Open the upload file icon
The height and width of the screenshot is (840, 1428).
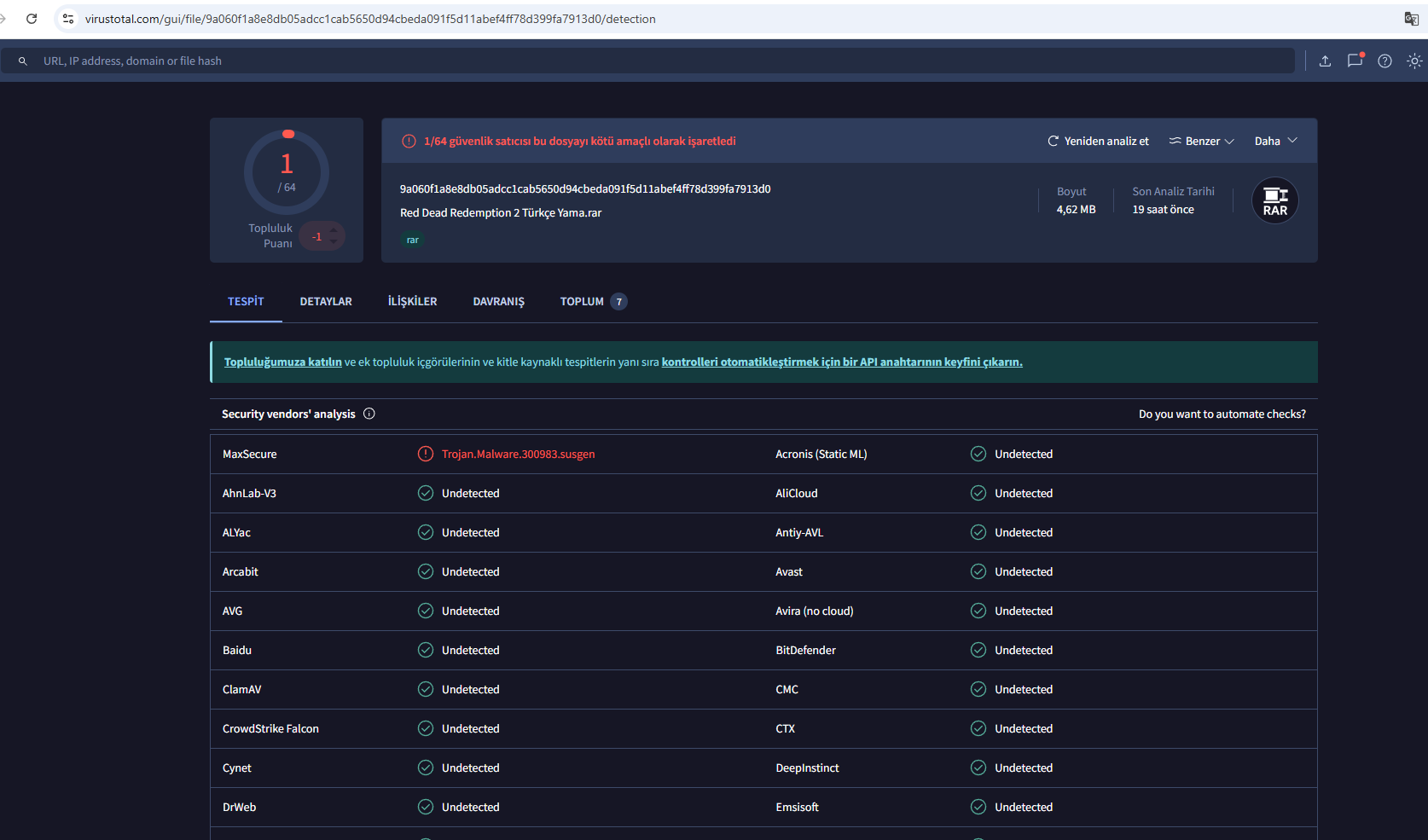click(1325, 61)
